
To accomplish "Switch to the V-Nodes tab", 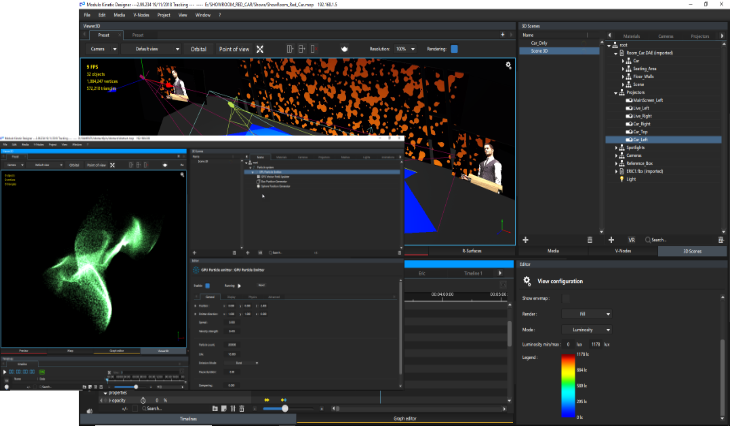I will coord(623,251).
